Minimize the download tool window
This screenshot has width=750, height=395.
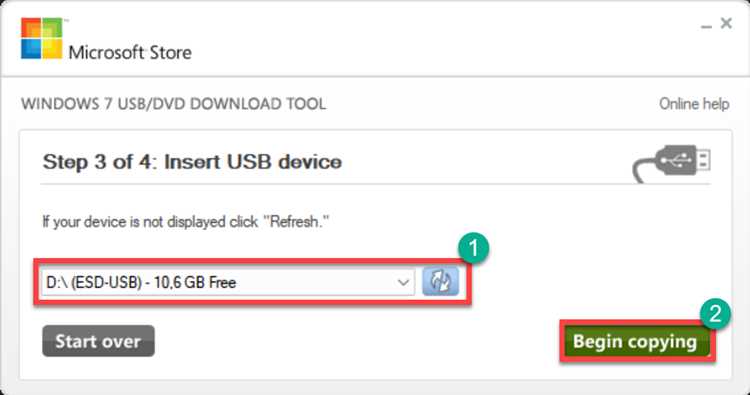point(706,26)
